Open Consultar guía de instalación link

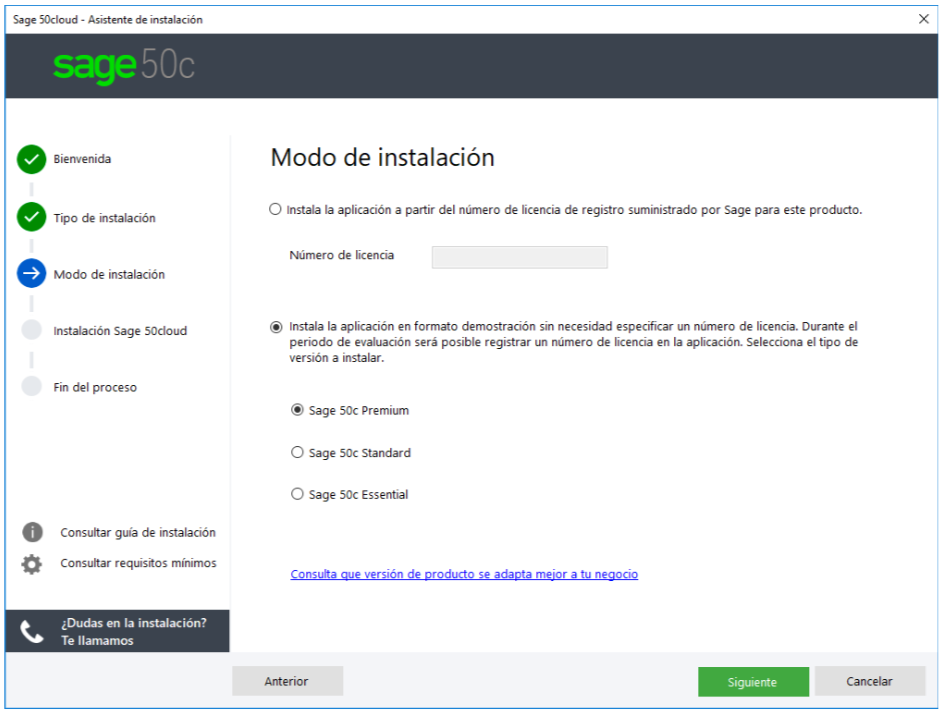pyautogui.click(x=138, y=532)
